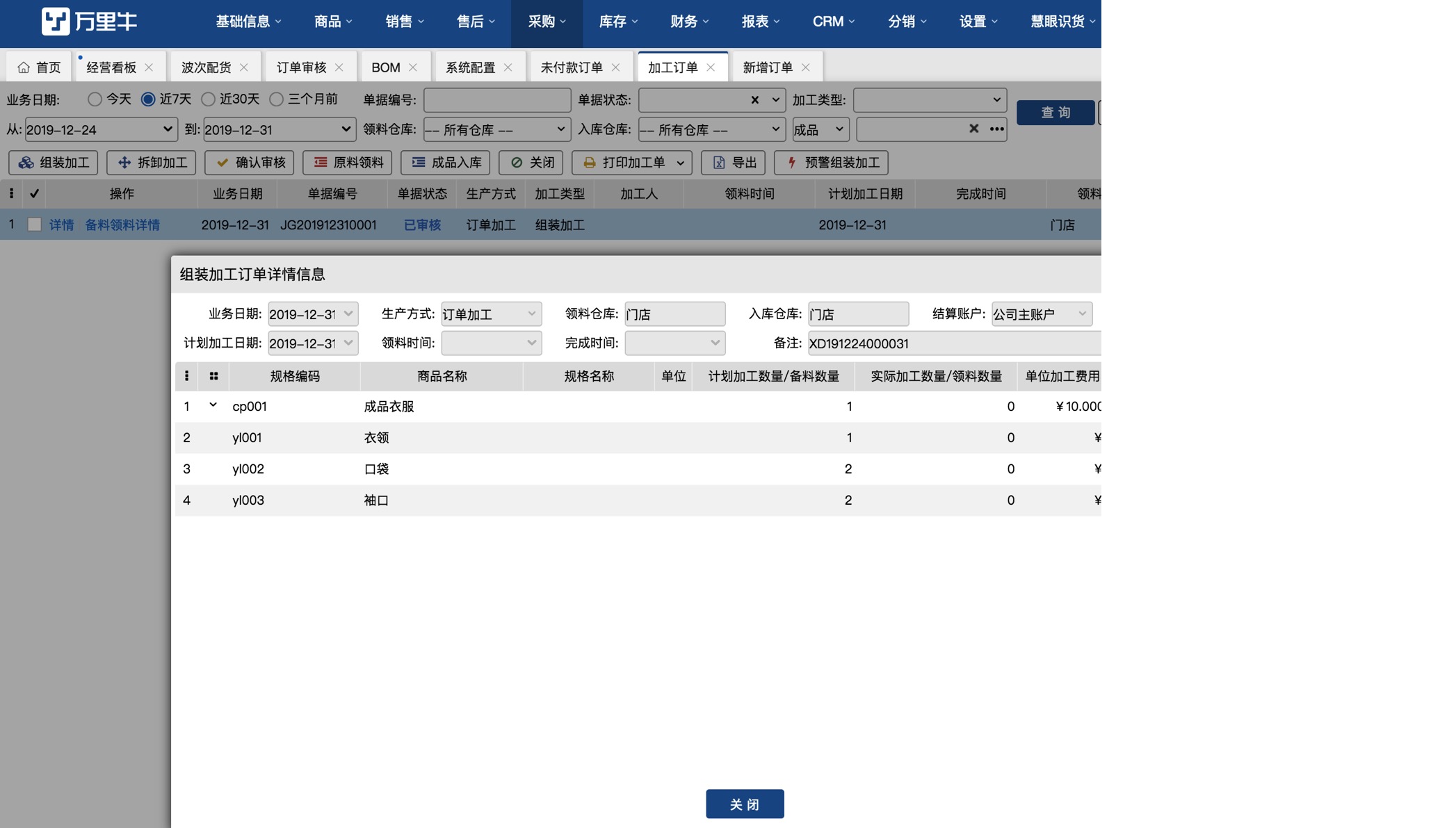Click the 单据编号 input field

point(496,100)
